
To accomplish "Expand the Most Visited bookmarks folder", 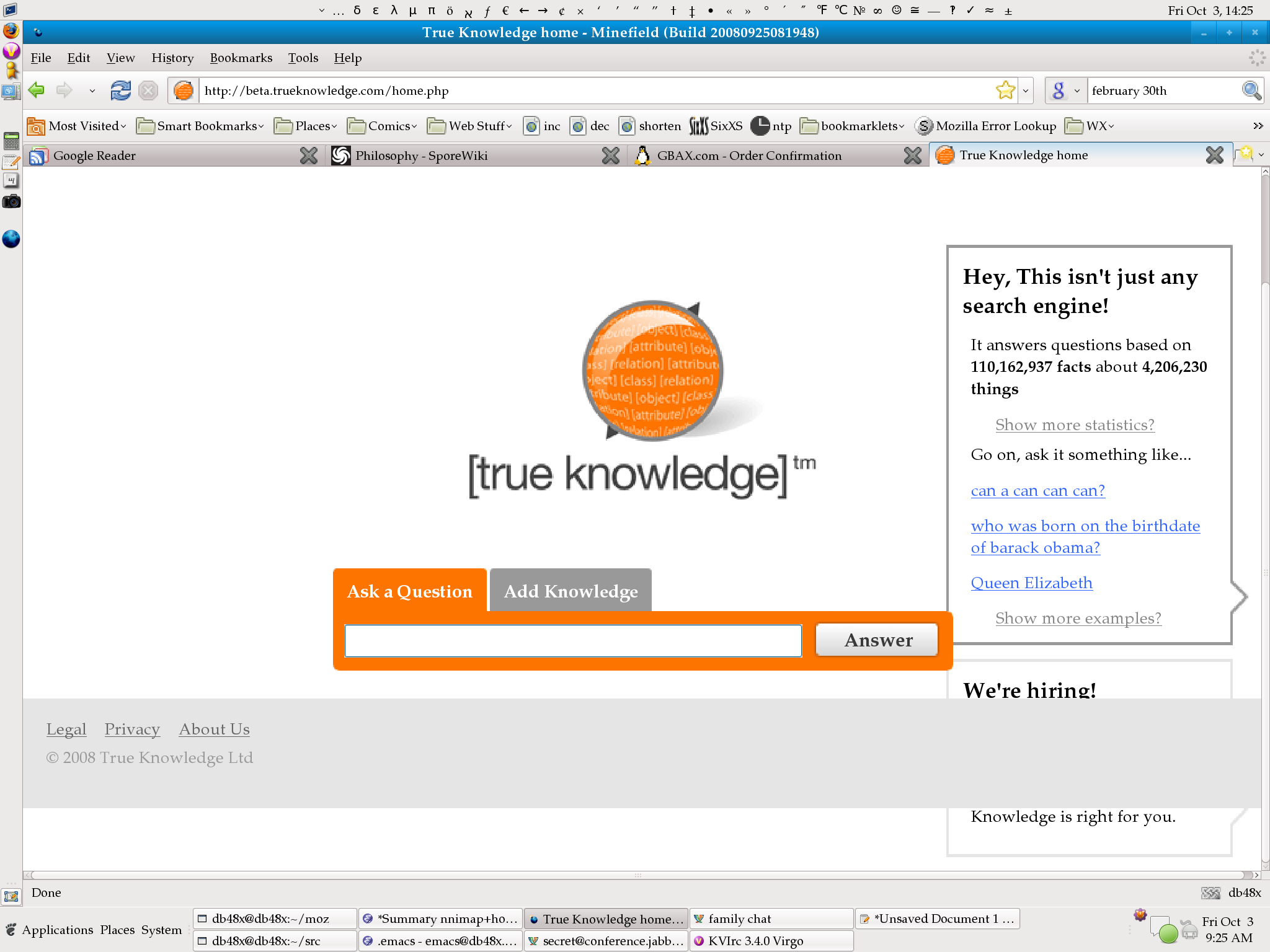I will 77,126.
